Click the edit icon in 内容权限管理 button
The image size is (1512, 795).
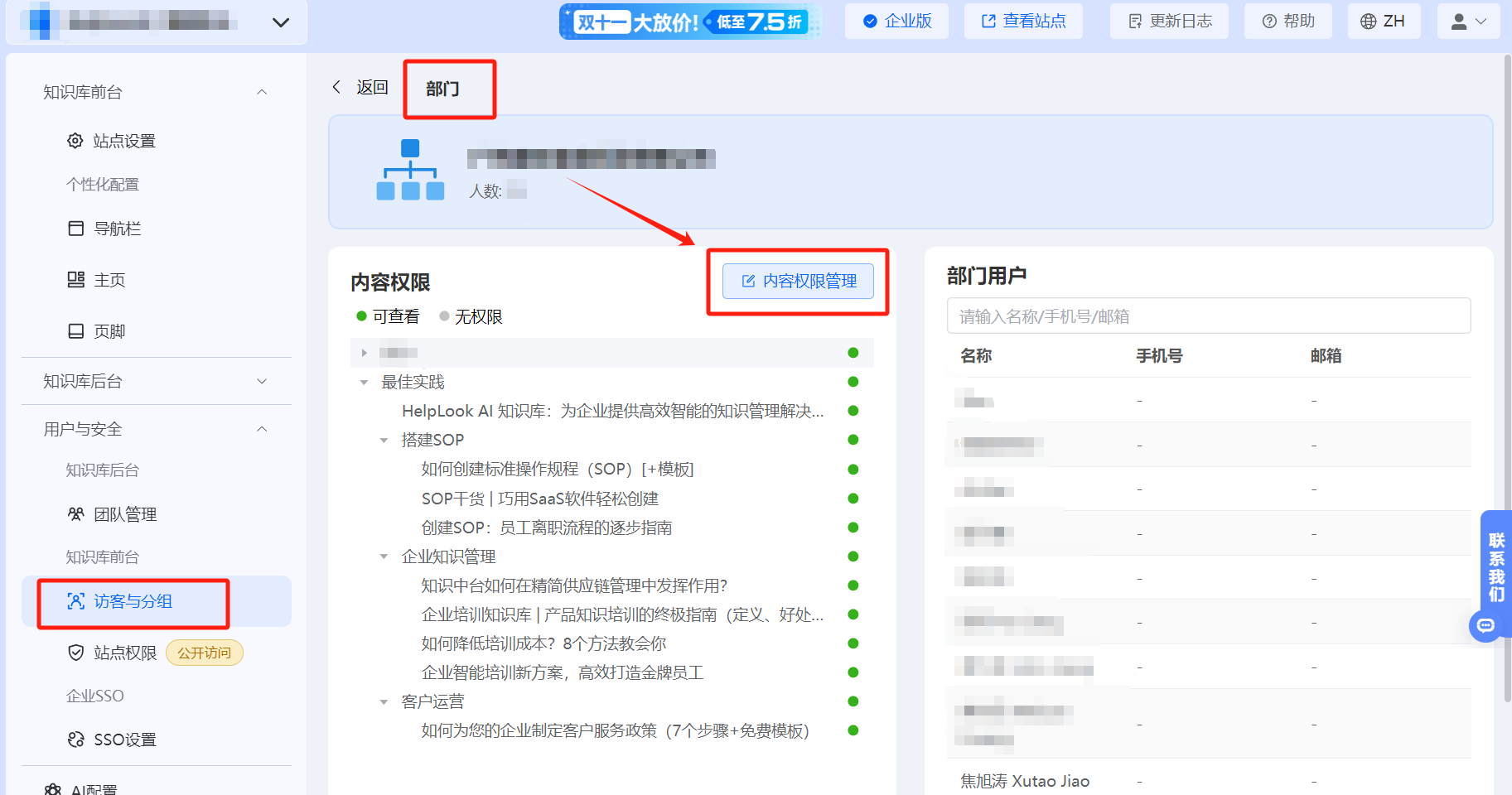click(749, 282)
